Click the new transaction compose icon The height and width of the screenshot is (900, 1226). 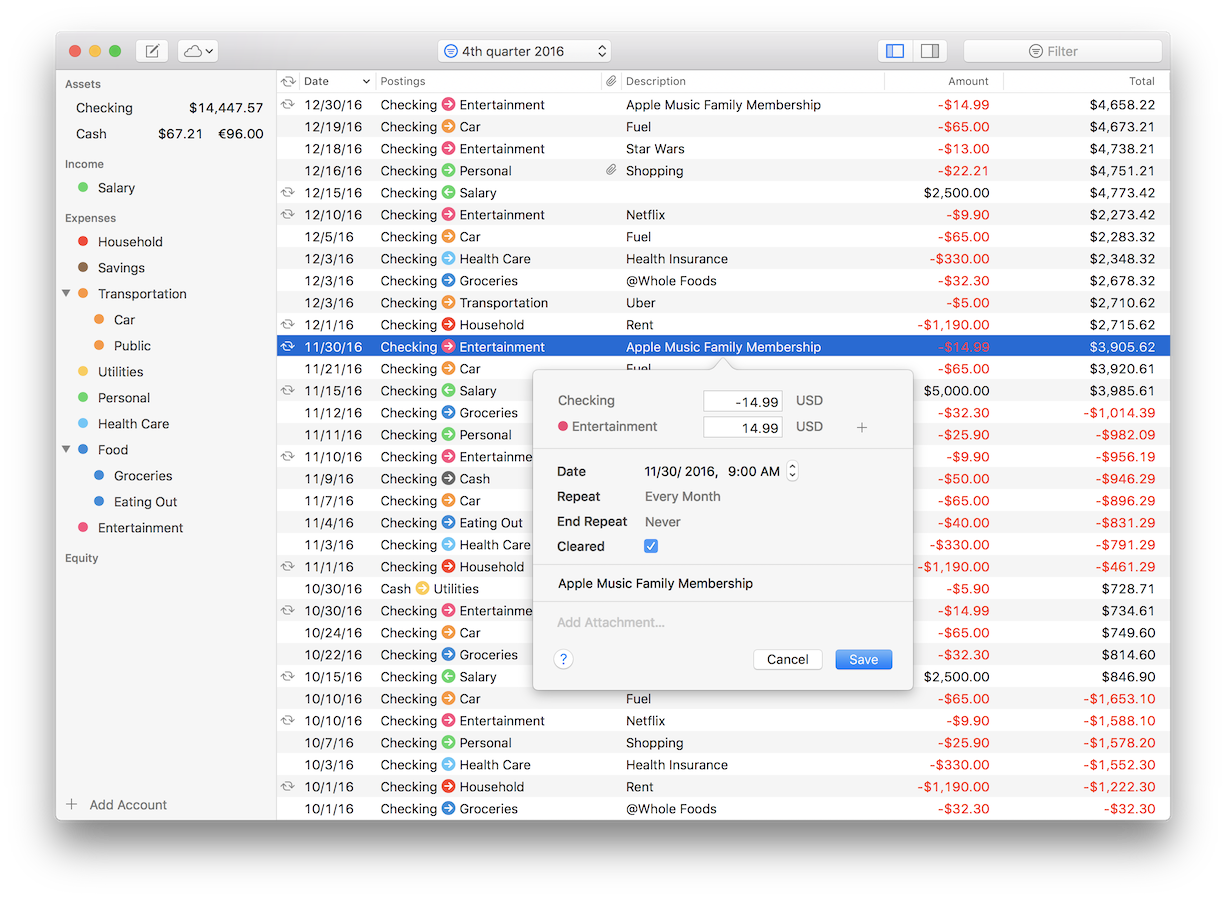point(152,51)
